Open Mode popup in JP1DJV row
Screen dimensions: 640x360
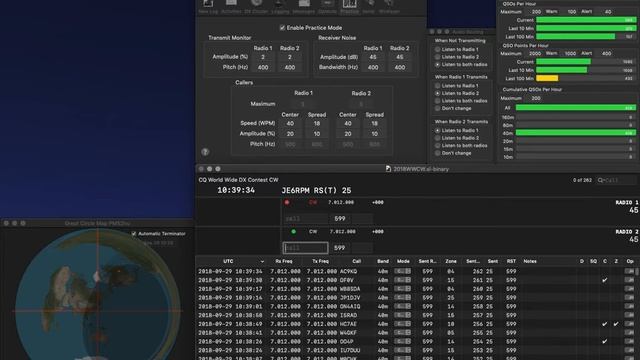coord(402,298)
